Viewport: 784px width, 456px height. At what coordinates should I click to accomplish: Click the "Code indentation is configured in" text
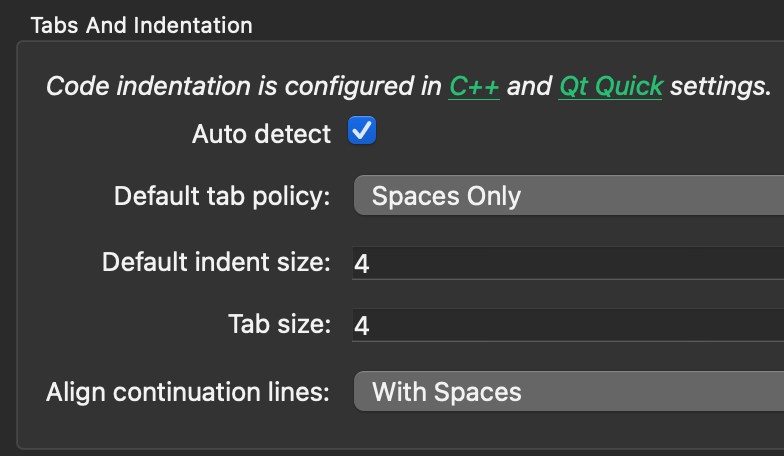tap(244, 86)
